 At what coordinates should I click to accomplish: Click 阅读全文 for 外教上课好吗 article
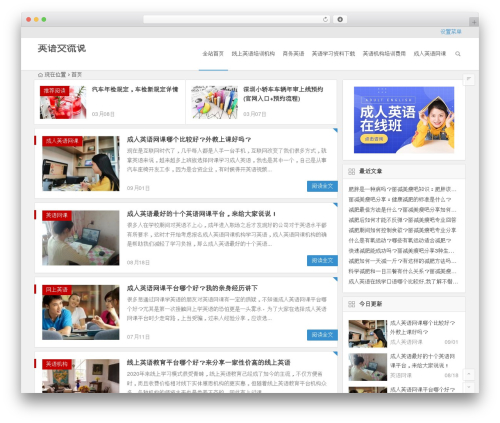[322, 186]
